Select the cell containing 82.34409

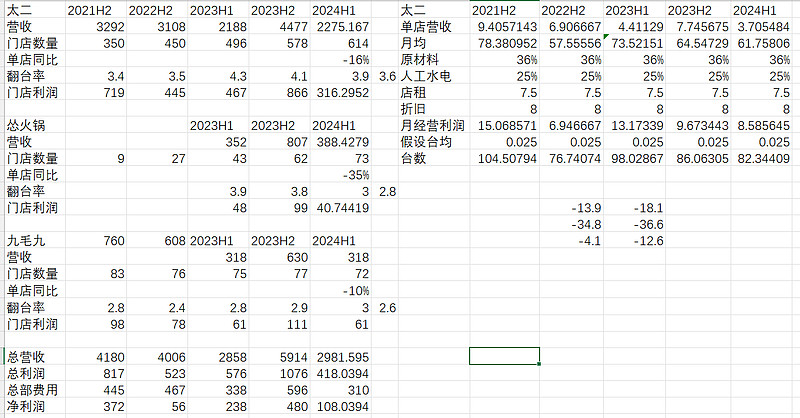763,158
